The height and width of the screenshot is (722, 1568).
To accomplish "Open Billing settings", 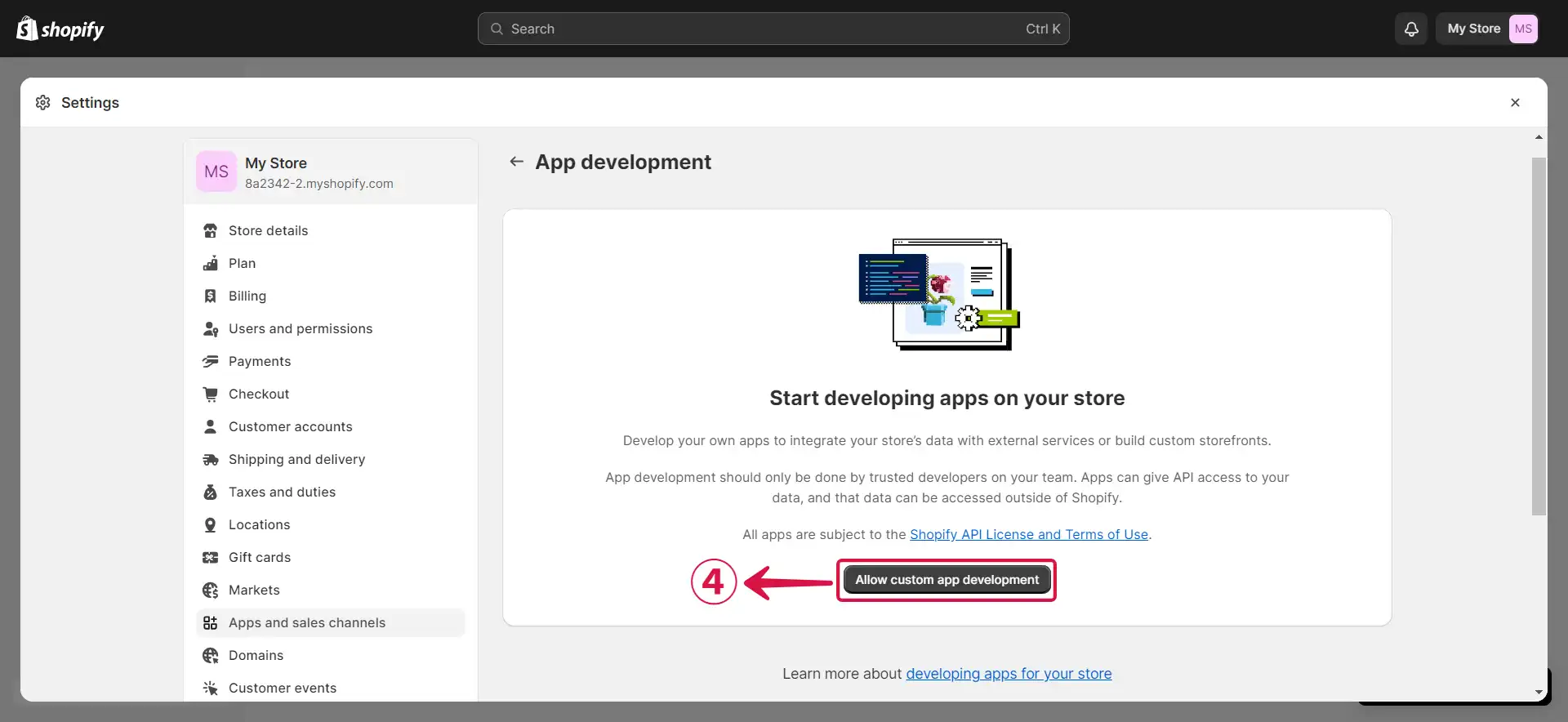I will click(x=331, y=296).
